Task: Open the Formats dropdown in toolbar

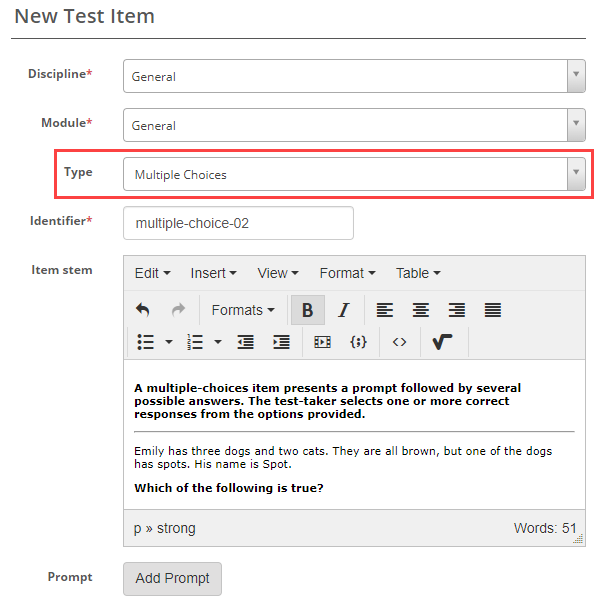Action: 243,310
